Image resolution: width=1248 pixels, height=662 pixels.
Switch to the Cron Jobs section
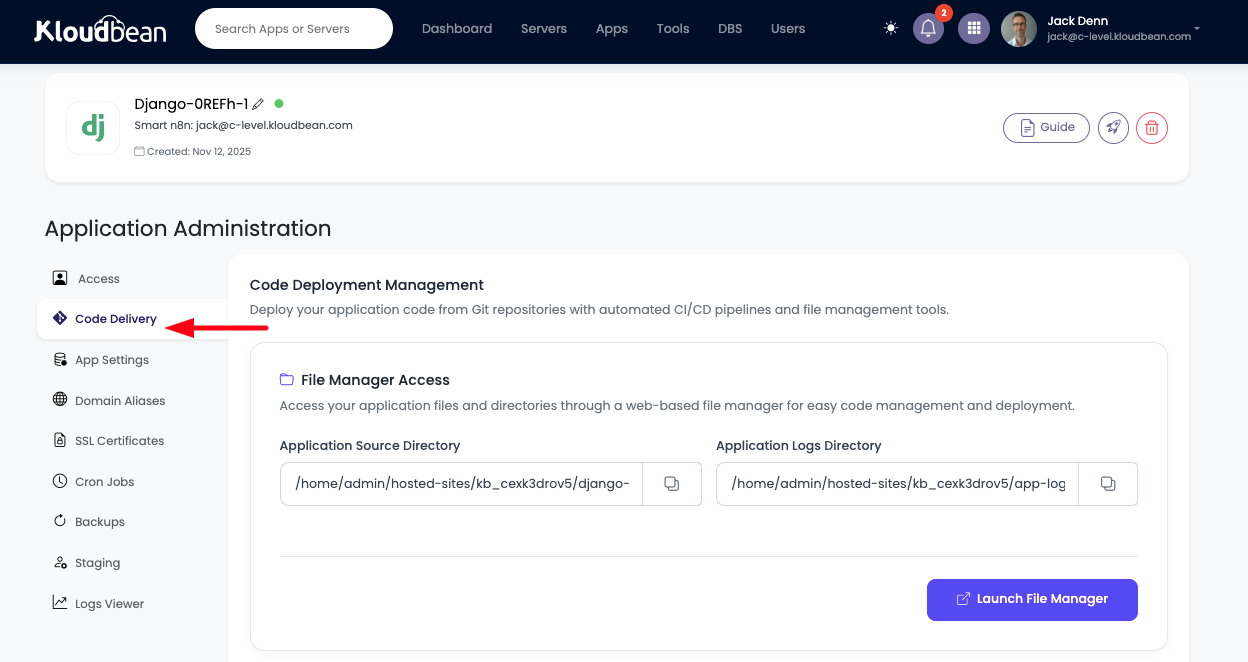(104, 482)
